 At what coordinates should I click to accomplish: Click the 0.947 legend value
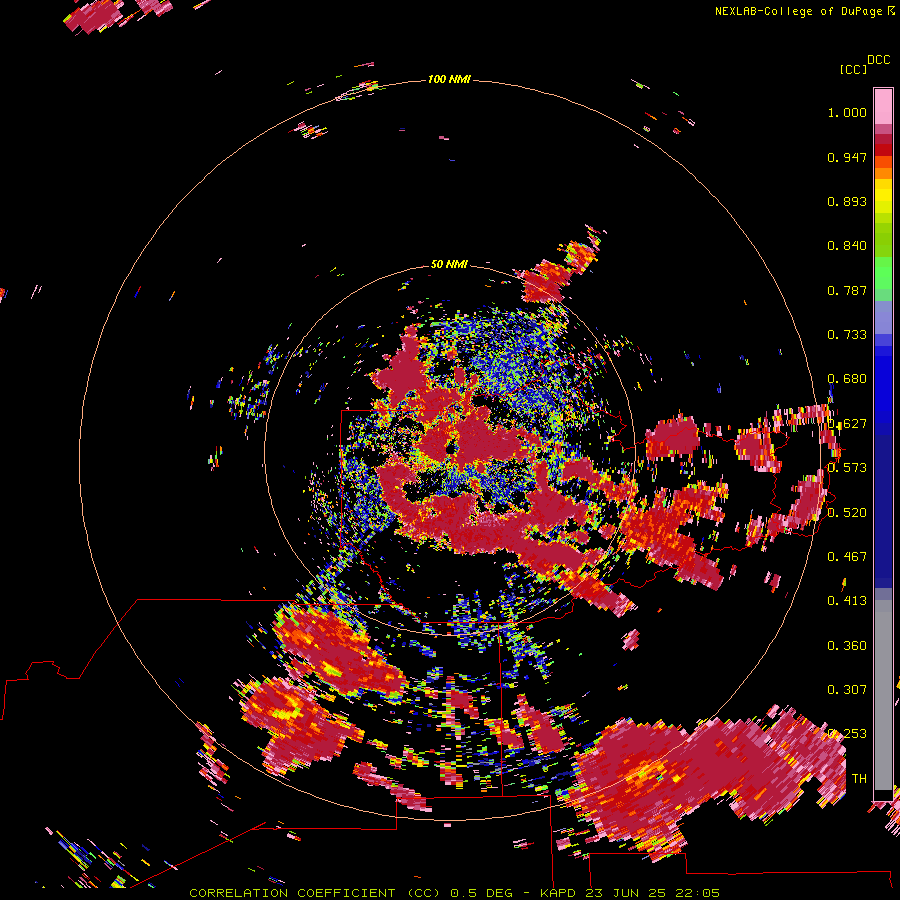click(847, 157)
